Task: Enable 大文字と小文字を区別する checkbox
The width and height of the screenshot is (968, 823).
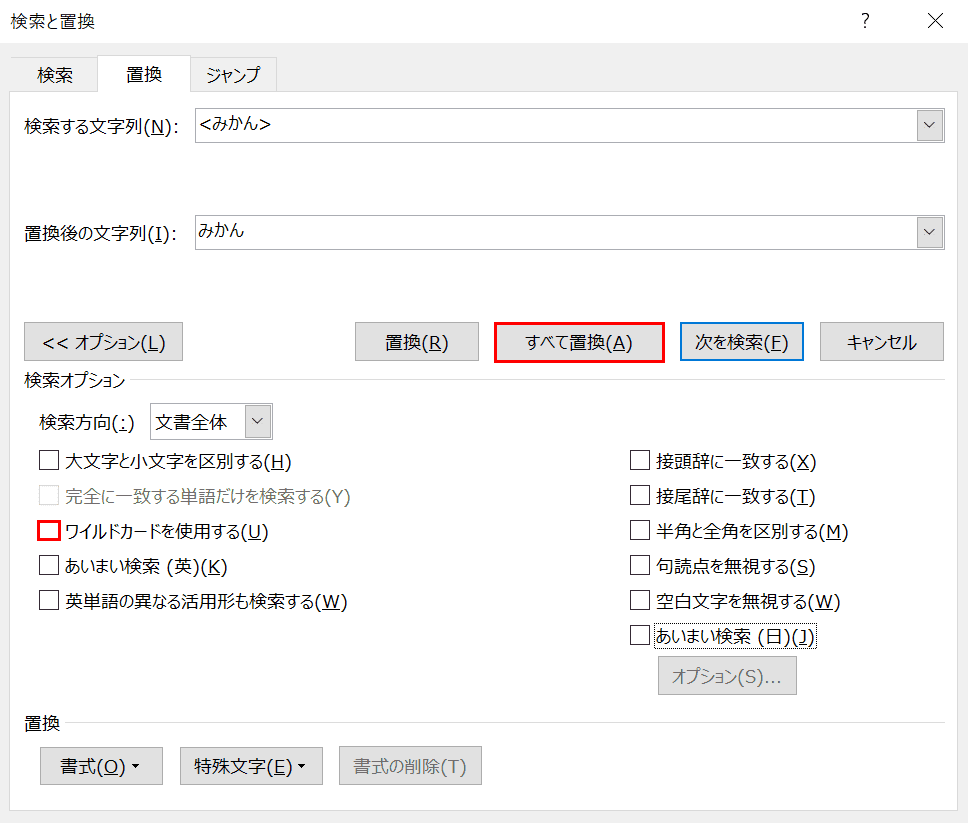Action: pos(49,461)
